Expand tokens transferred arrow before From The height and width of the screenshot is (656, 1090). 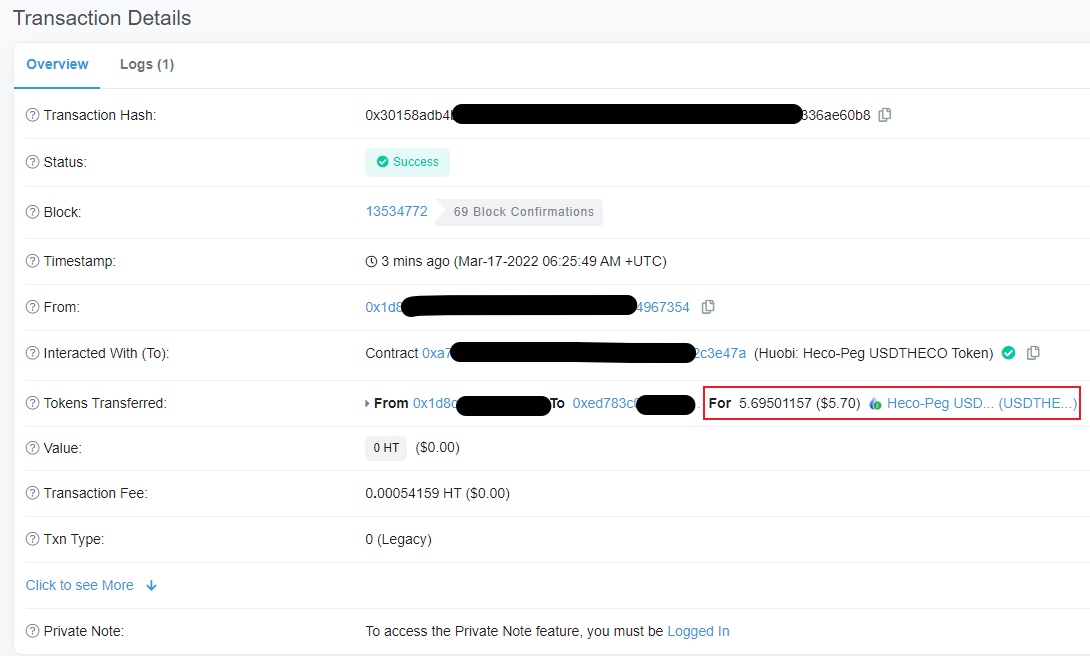coord(367,404)
